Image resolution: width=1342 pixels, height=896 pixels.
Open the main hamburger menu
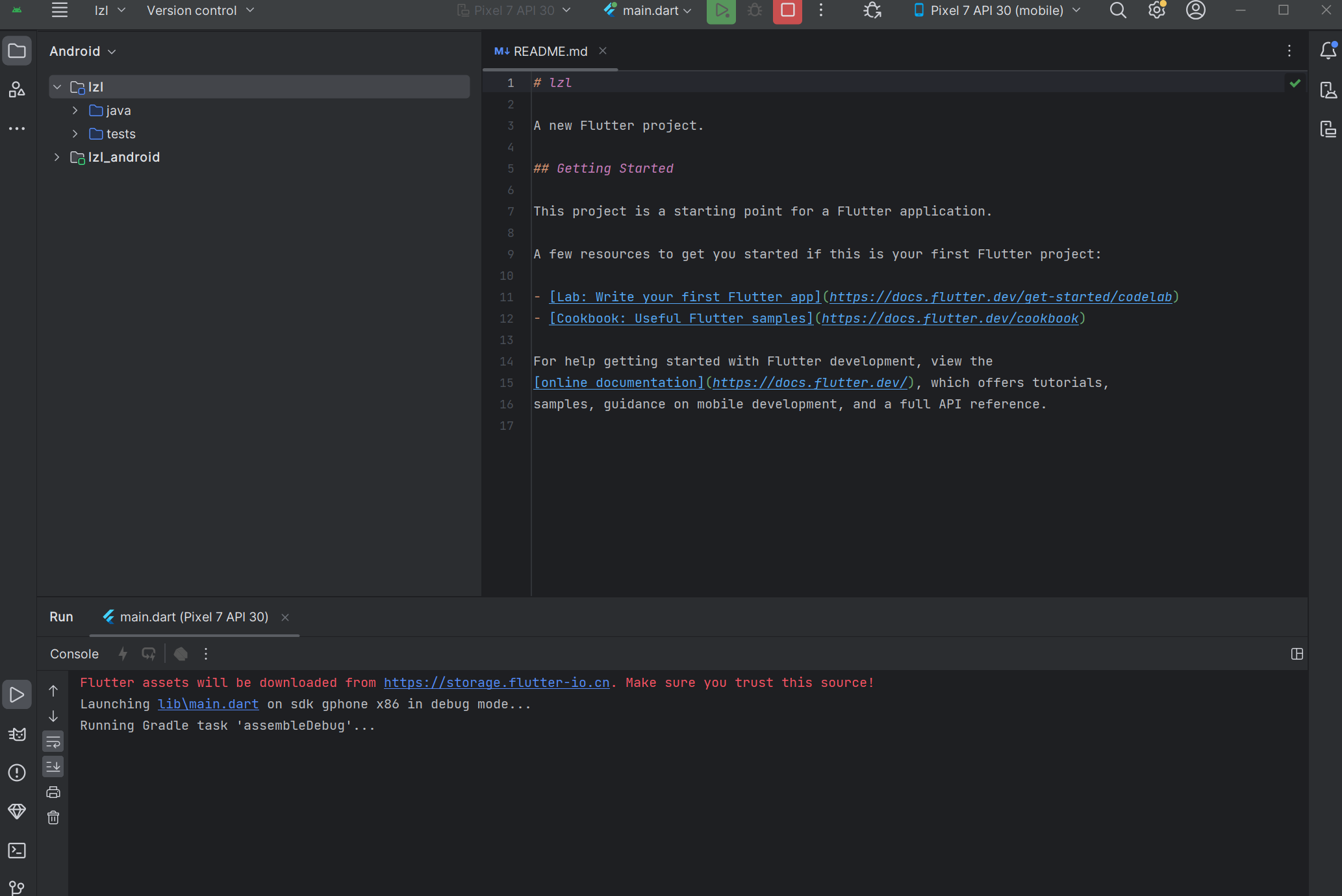pyautogui.click(x=60, y=10)
